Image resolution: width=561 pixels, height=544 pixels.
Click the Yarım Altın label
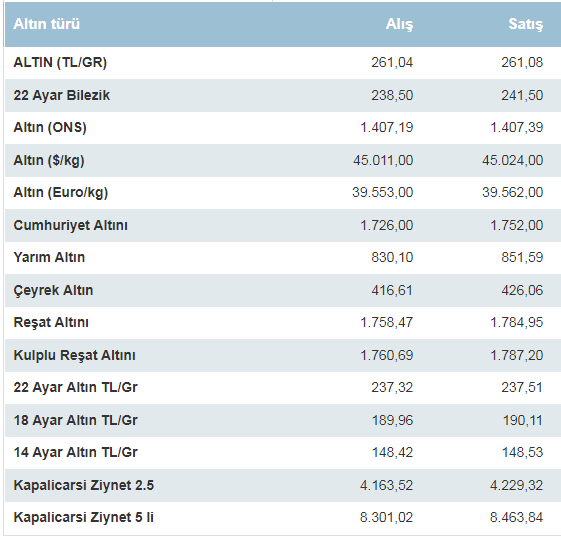[x=49, y=257]
